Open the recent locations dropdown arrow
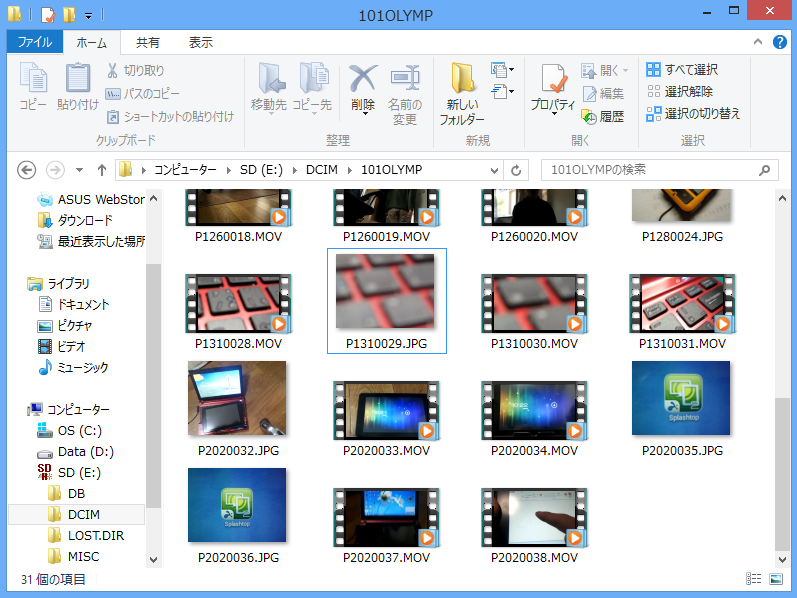This screenshot has height=598, width=797. [x=77, y=169]
